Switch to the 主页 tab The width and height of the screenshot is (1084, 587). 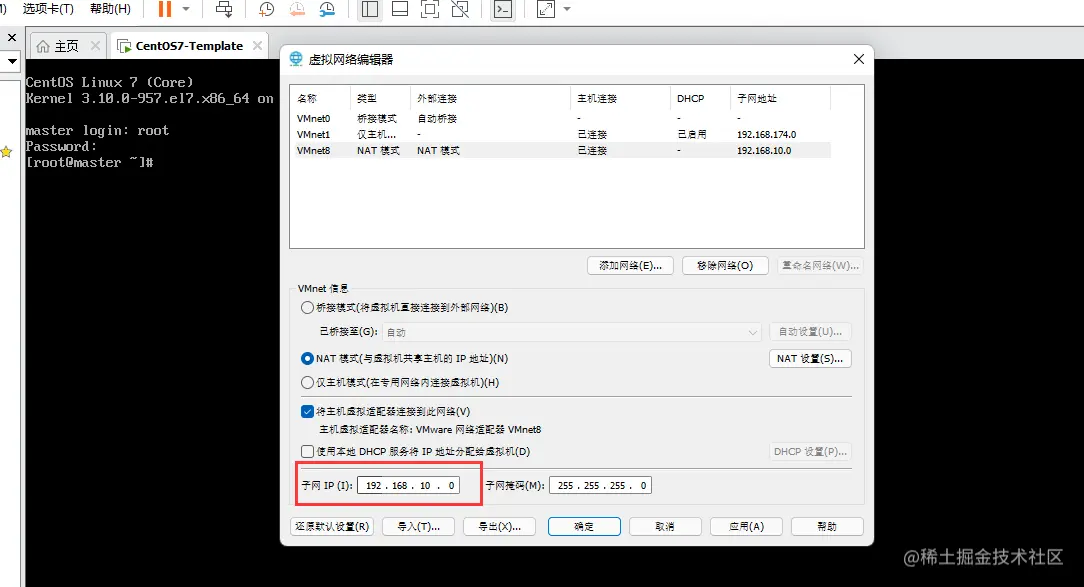66,46
